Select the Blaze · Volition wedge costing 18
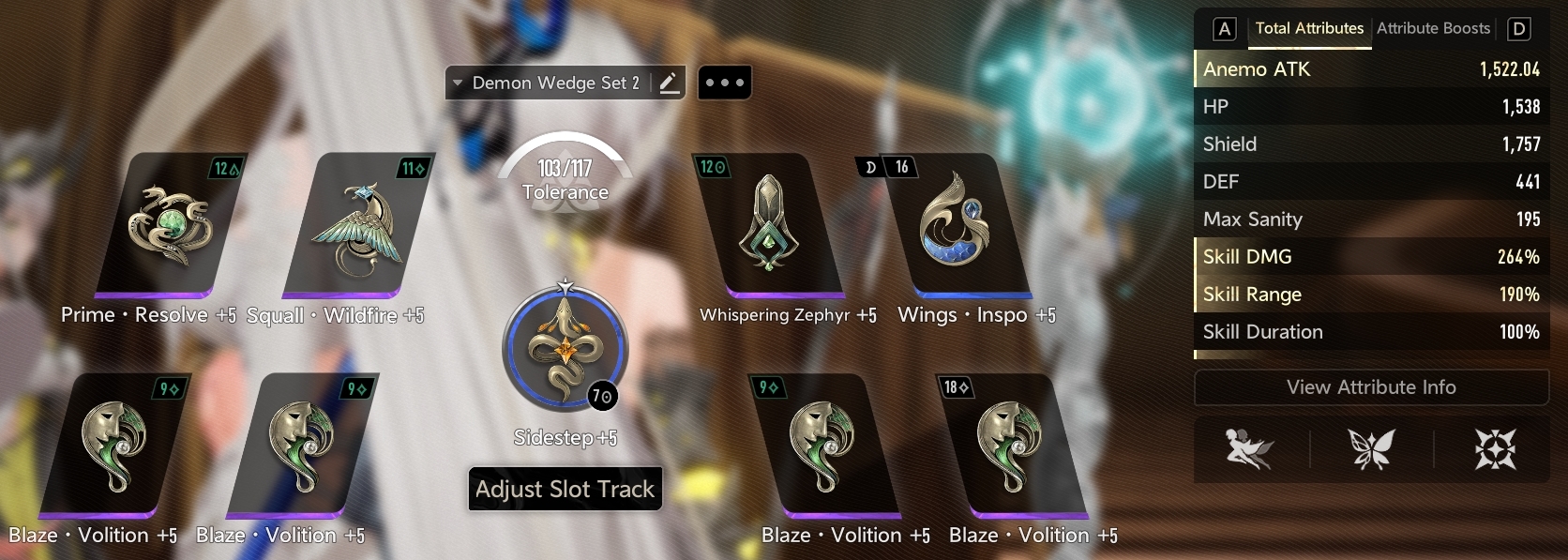This screenshot has width=1568, height=560. pyautogui.click(x=1013, y=446)
